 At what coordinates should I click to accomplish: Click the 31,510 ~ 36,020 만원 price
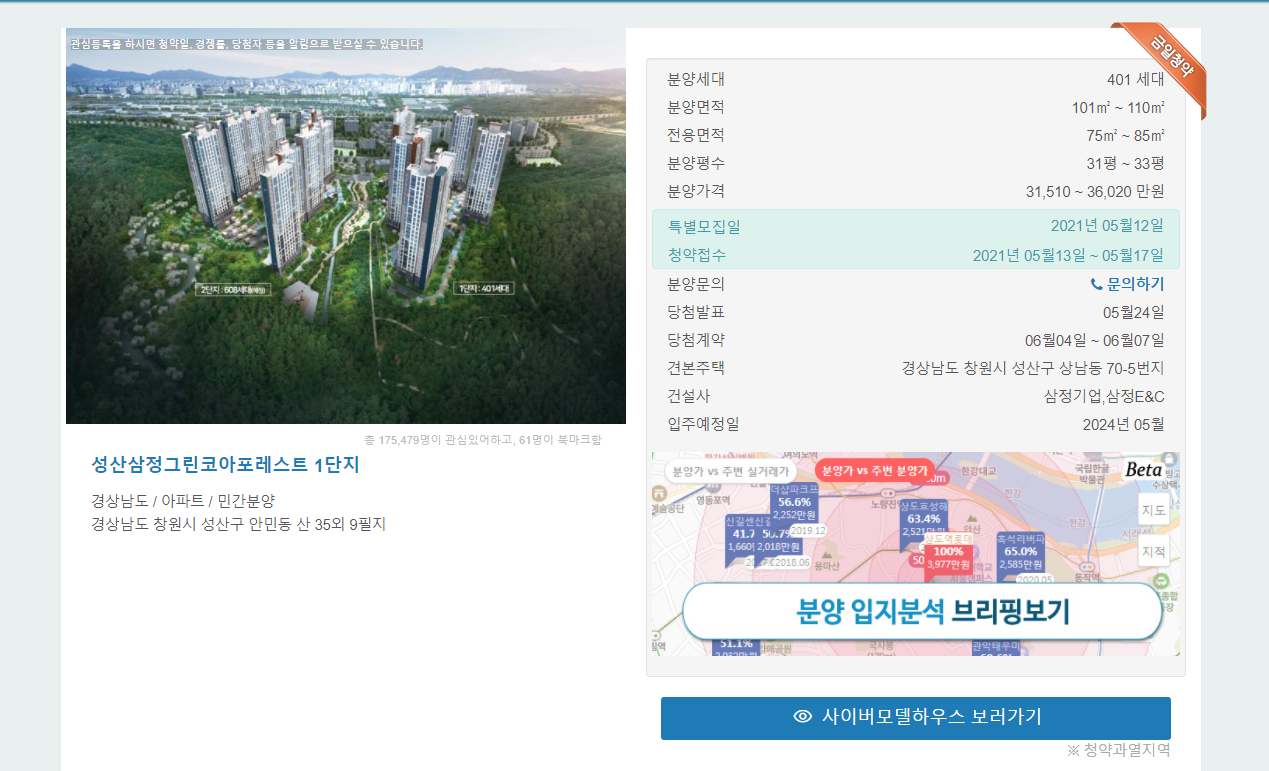[1095, 191]
